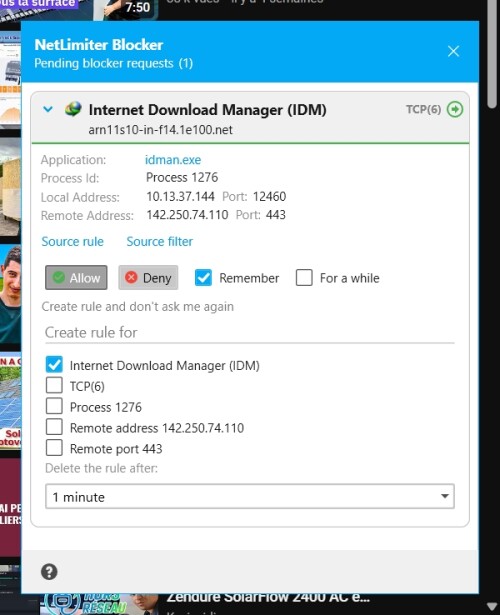Check the Remote port 443 checkbox
The width and height of the screenshot is (500, 615).
coord(54,448)
